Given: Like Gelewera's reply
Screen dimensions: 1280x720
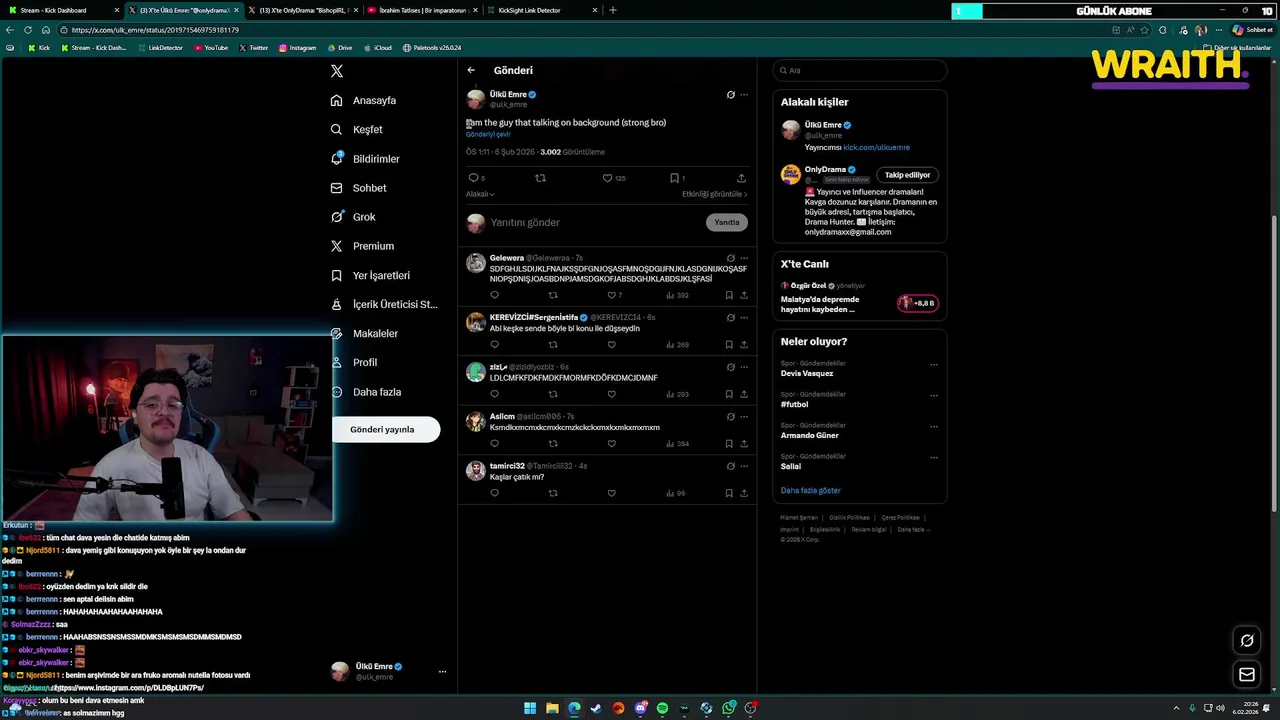Looking at the screenshot, I should [x=612, y=295].
